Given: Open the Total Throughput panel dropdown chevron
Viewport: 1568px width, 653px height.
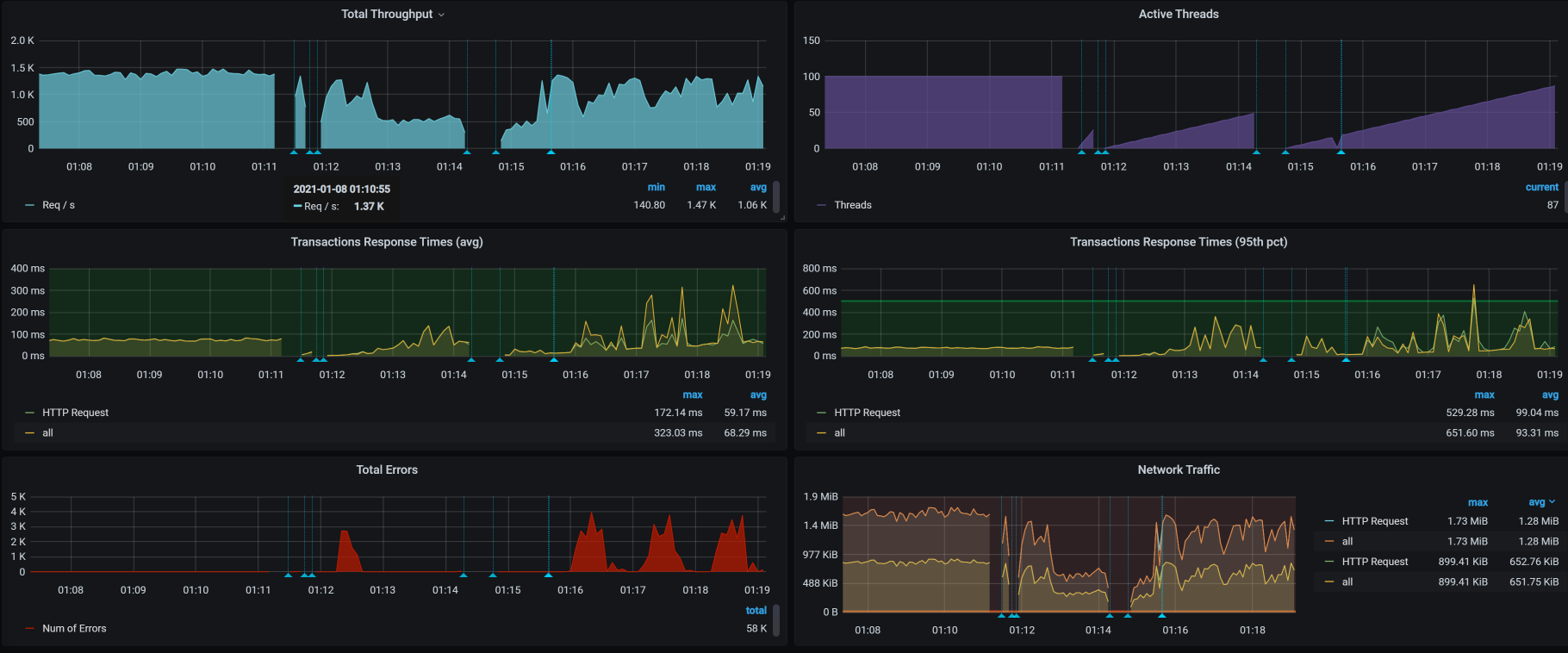Looking at the screenshot, I should point(442,15).
